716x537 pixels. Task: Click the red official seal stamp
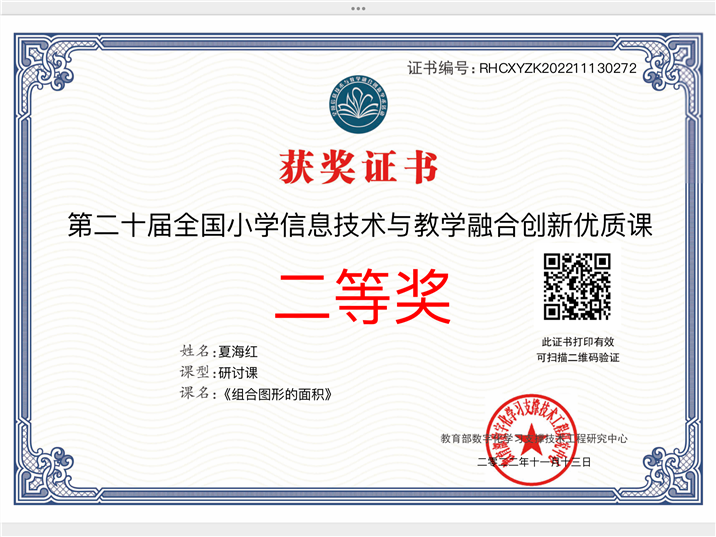(531, 440)
